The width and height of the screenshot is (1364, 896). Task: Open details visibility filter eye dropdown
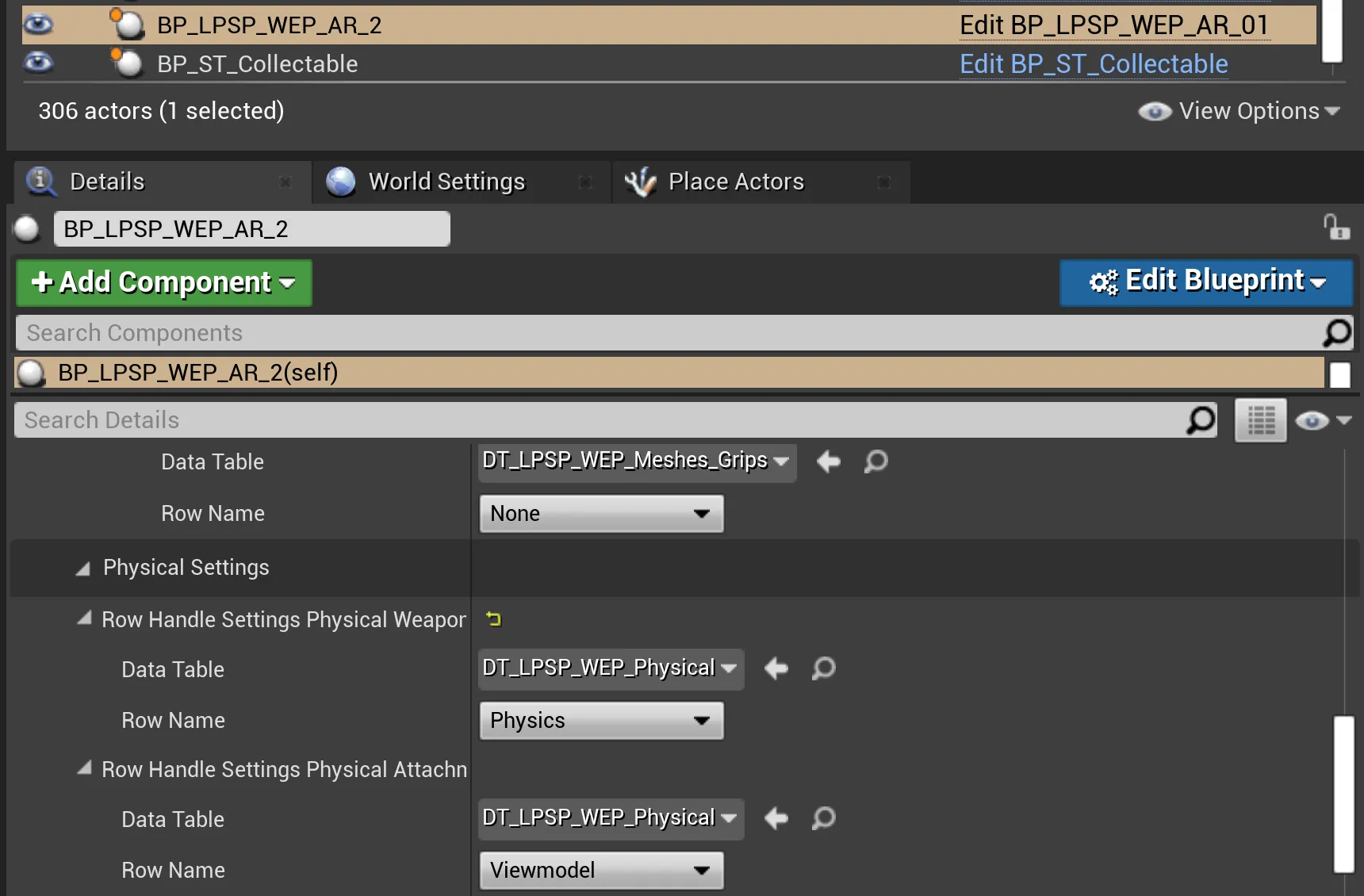point(1322,420)
